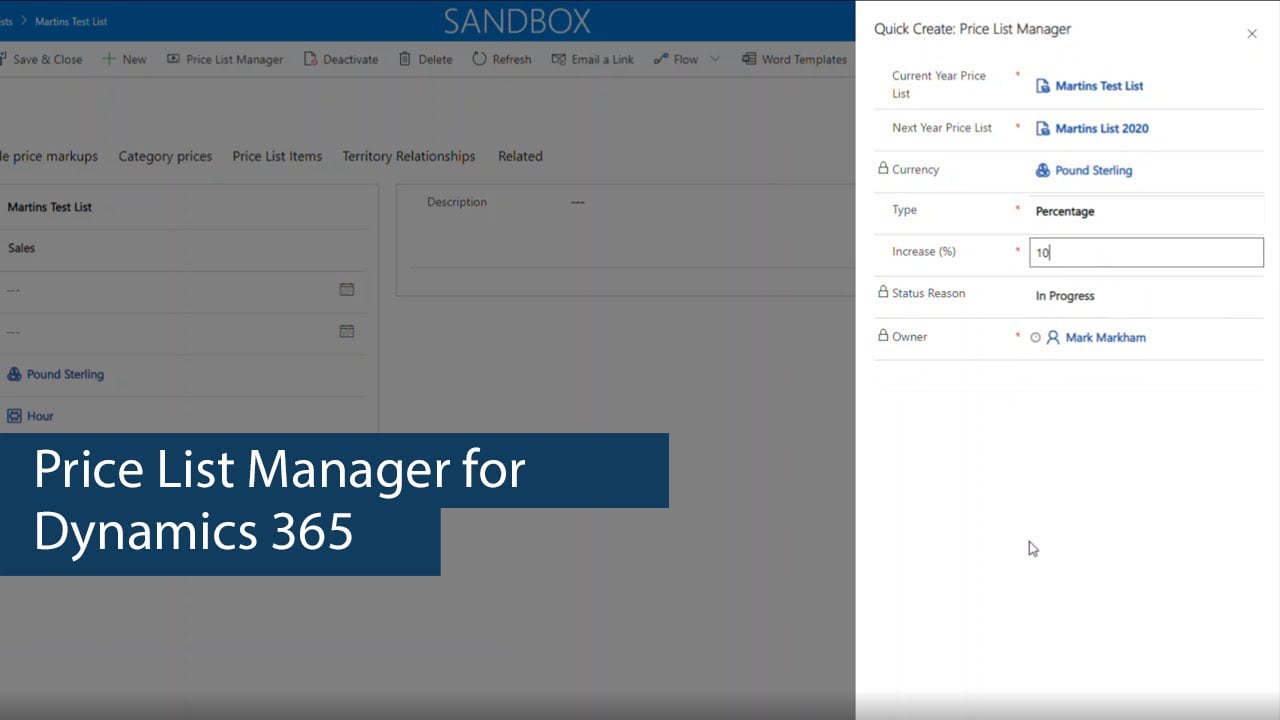
Task: Click Pound Sterling link in main form
Action: click(65, 374)
